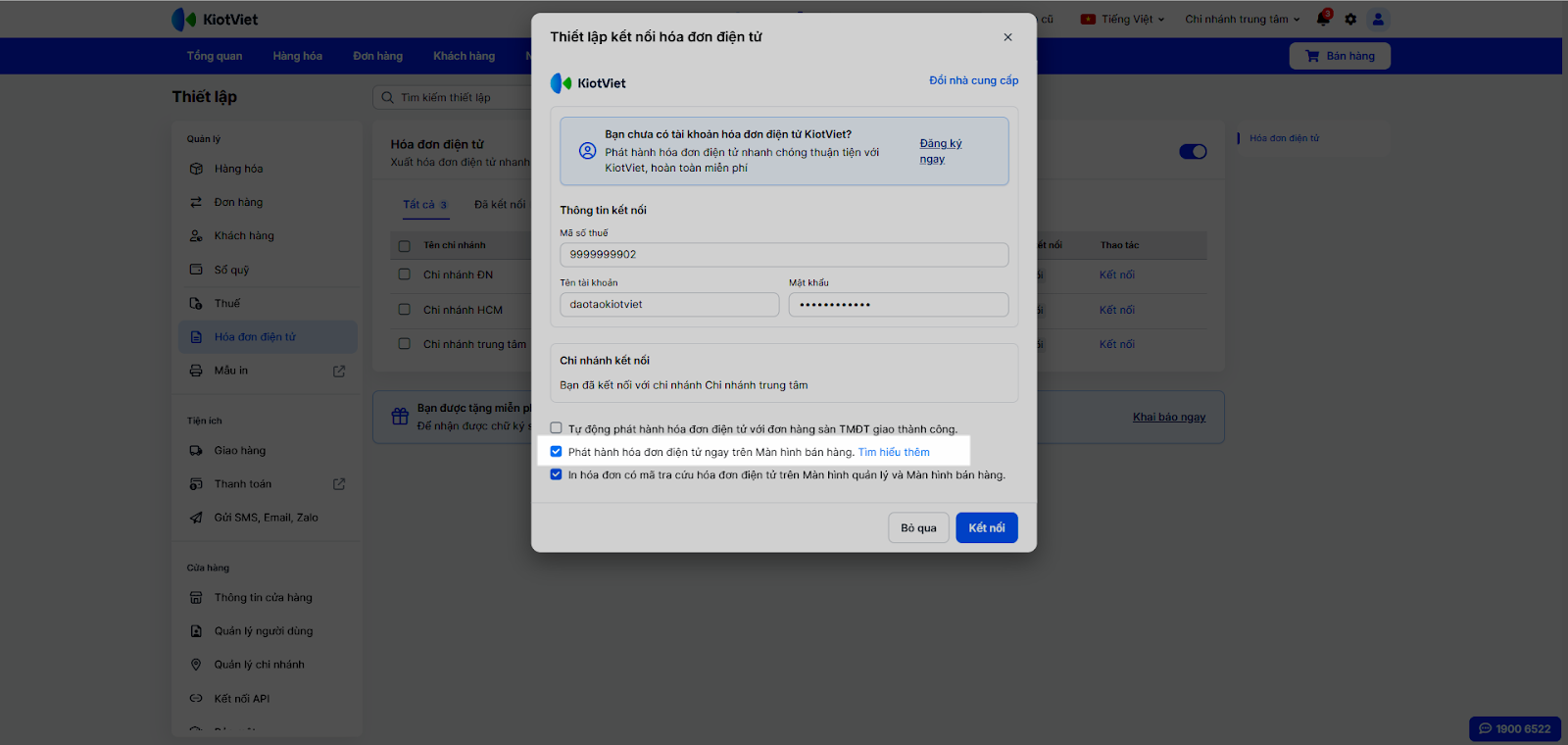Click the Hóa đơn điện tử sidebar icon
1568x745 pixels.
point(196,337)
